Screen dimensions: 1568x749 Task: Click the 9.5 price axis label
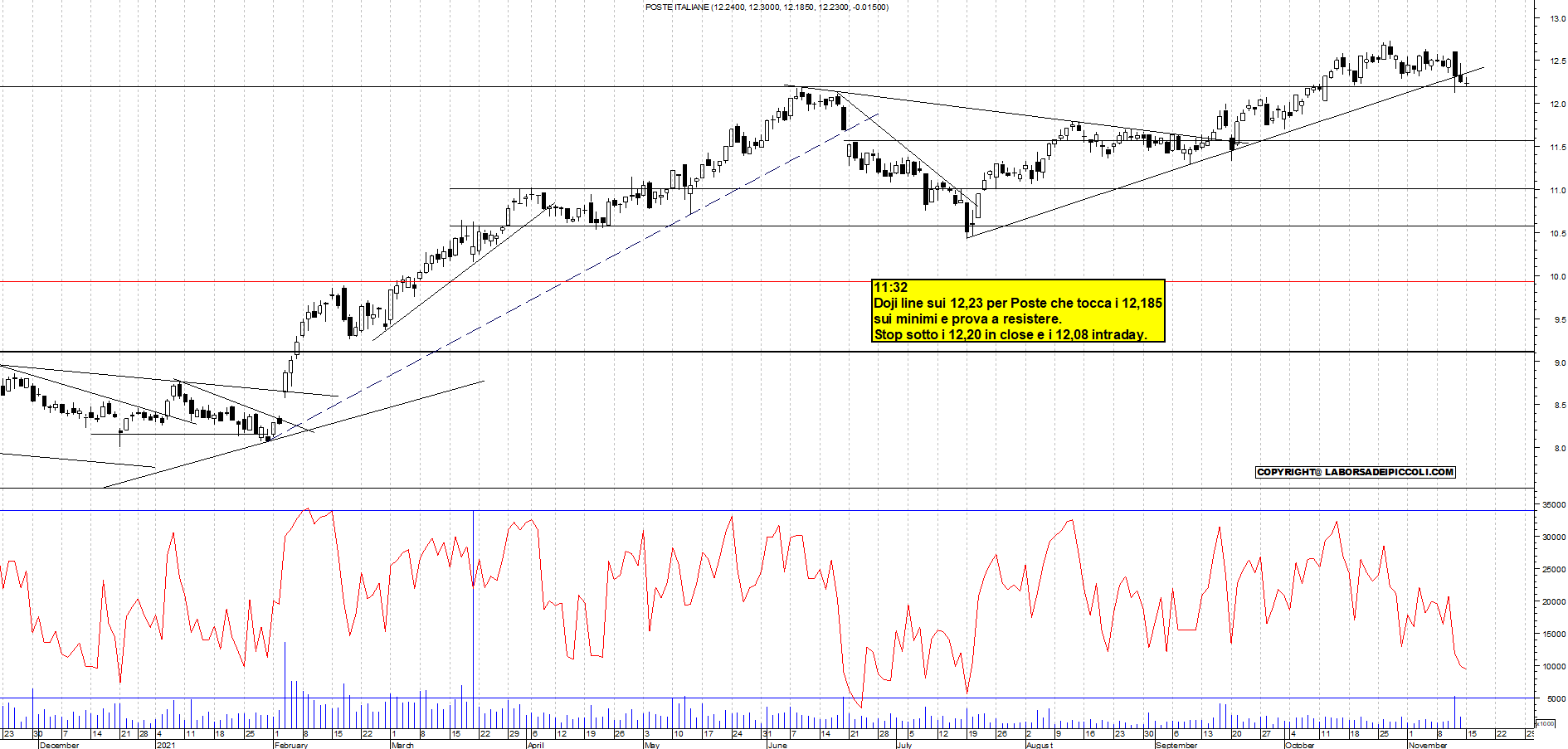coord(1560,320)
